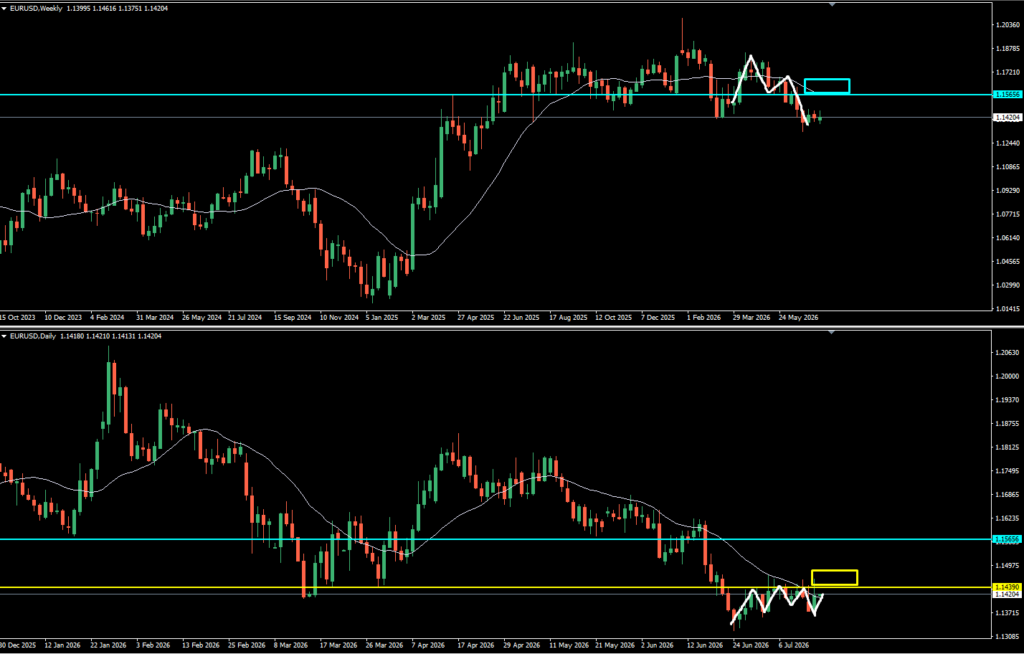The width and height of the screenshot is (1024, 654).
Task: Click the 12 Jan 2026 date label
Action: [62, 645]
